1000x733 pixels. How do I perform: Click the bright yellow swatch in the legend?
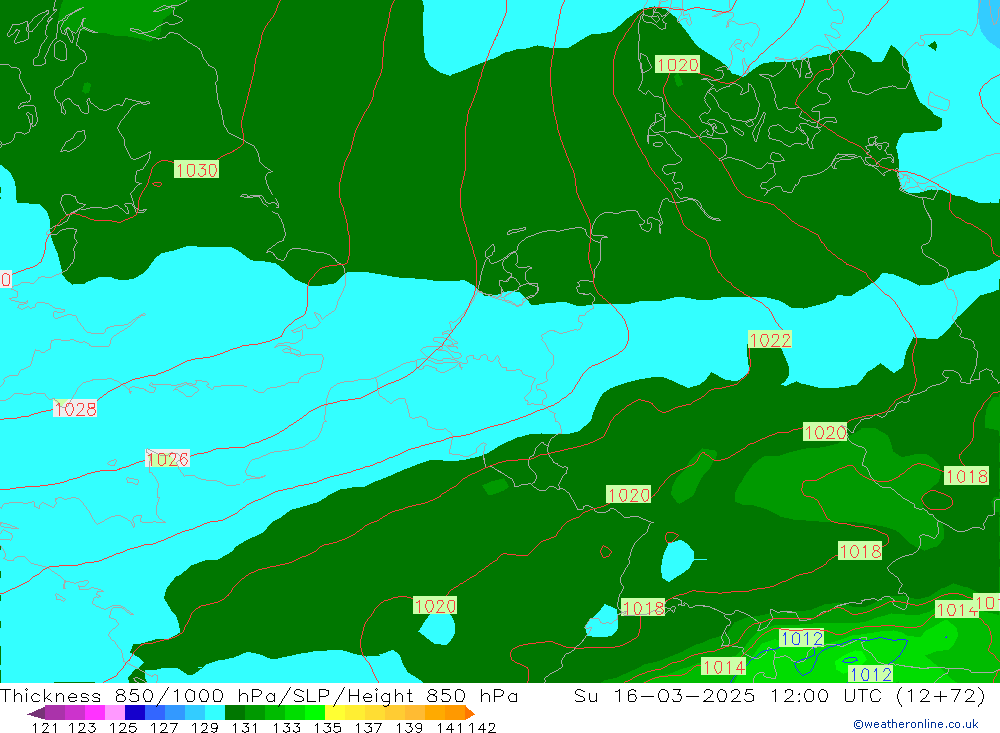[x=335, y=713]
